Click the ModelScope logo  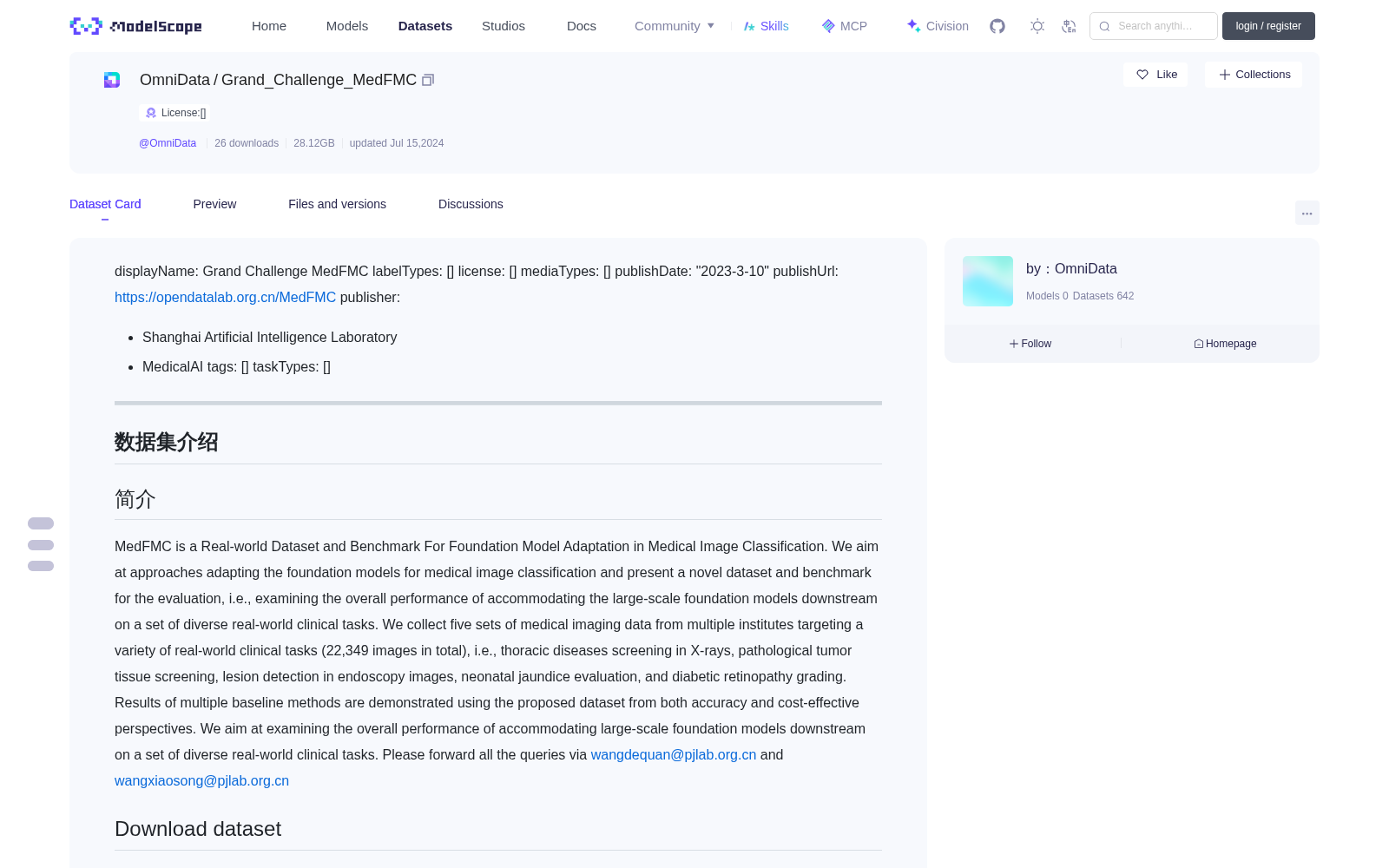click(136, 26)
